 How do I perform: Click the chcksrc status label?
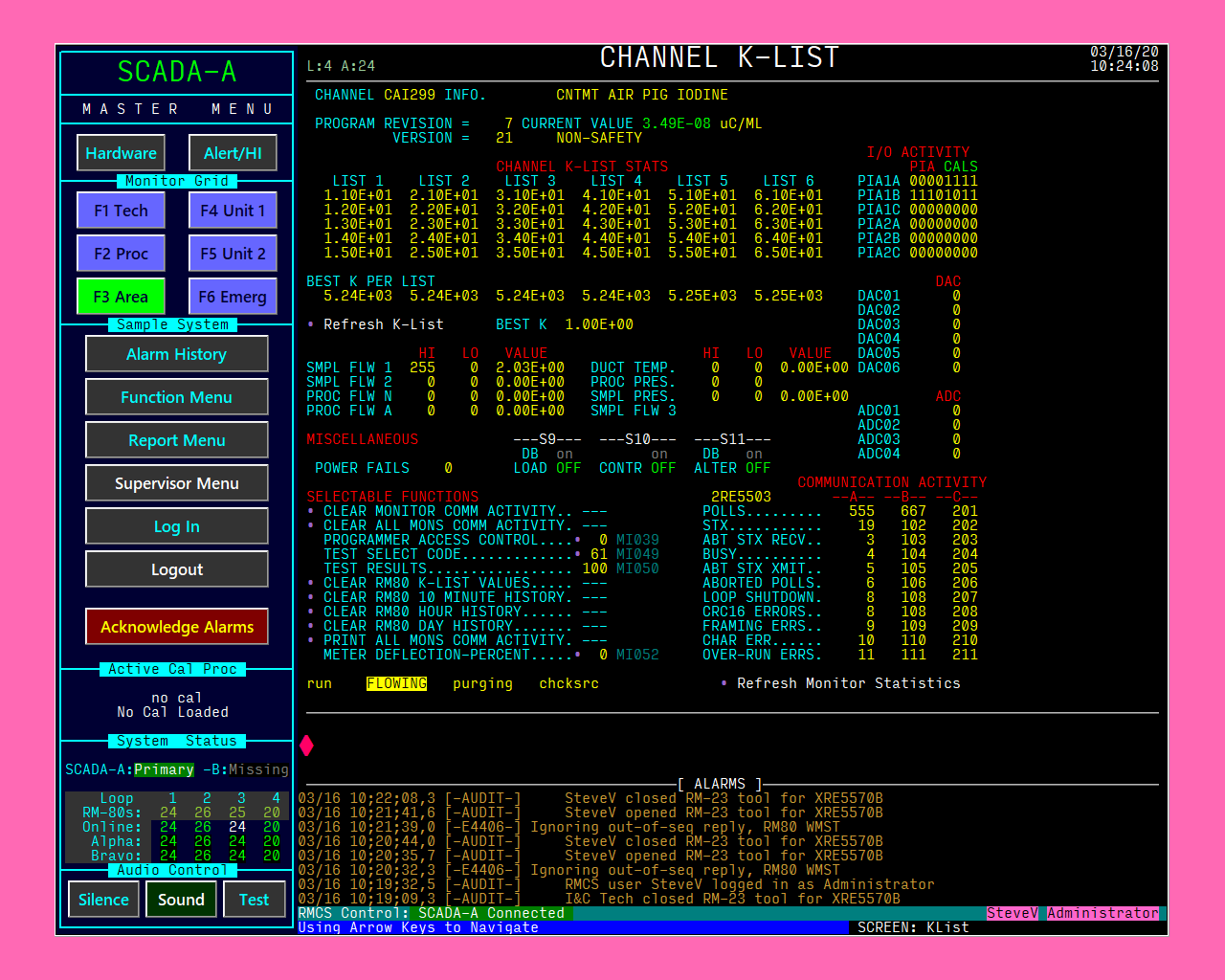(x=568, y=683)
